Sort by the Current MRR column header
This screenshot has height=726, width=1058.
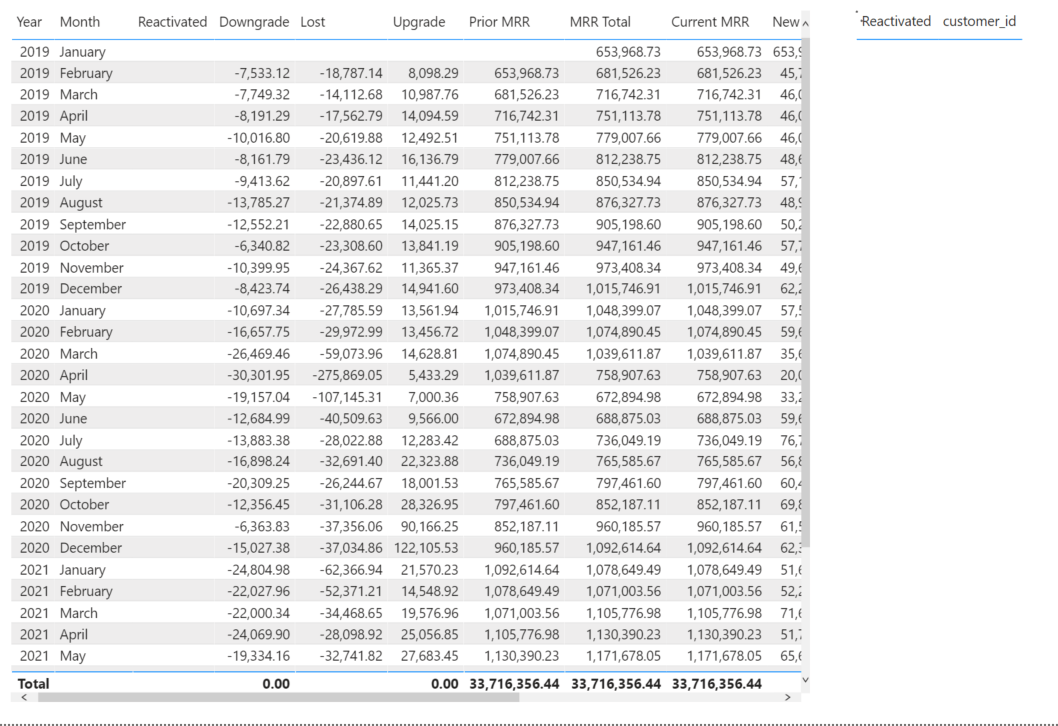(709, 21)
